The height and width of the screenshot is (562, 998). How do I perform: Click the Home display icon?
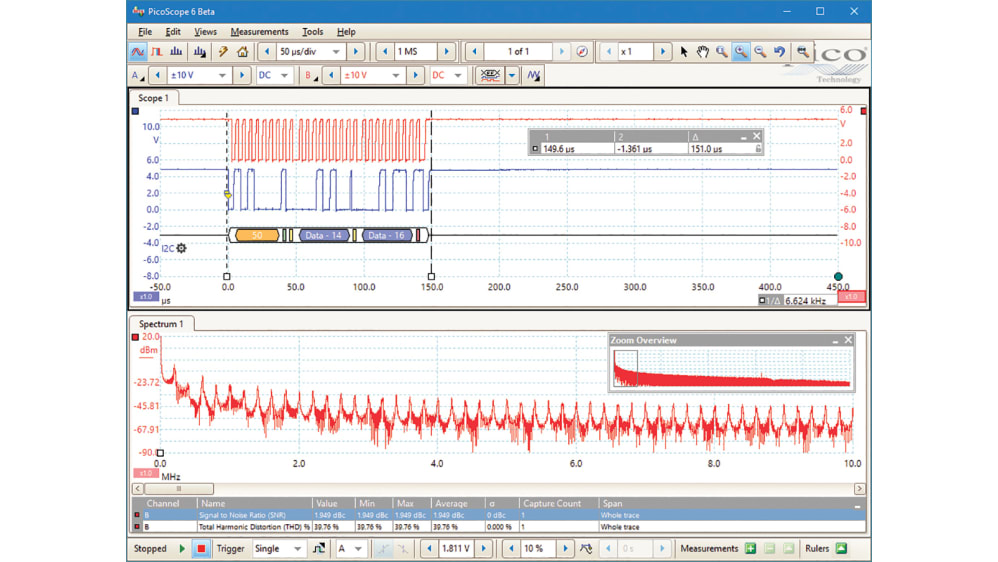point(242,52)
